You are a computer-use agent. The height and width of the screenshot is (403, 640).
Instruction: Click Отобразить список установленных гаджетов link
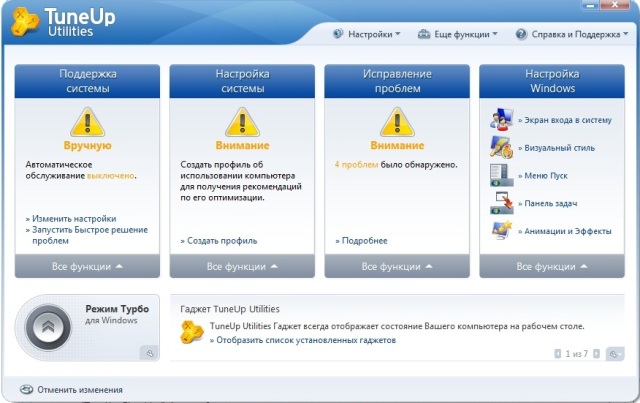305,340
